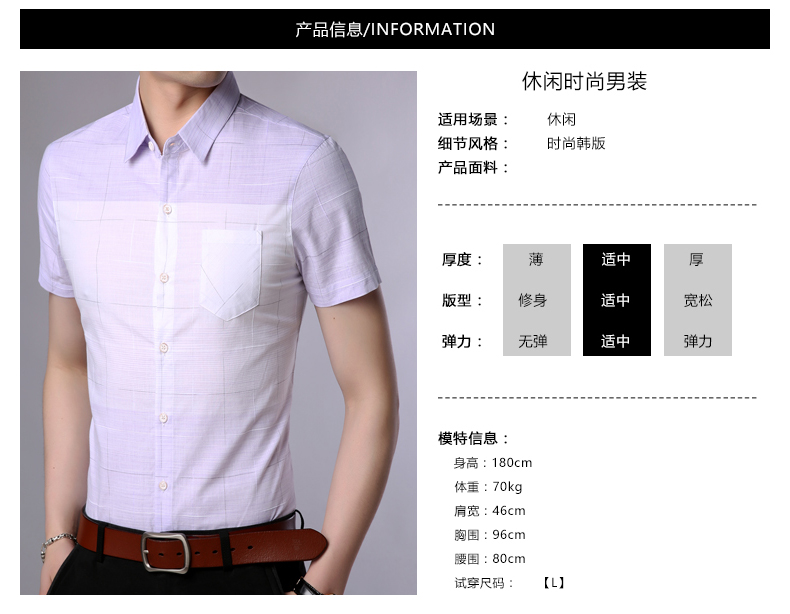This screenshot has height=614, width=790.
Task: Click the 时尚韩版 style value
Action: point(576,144)
